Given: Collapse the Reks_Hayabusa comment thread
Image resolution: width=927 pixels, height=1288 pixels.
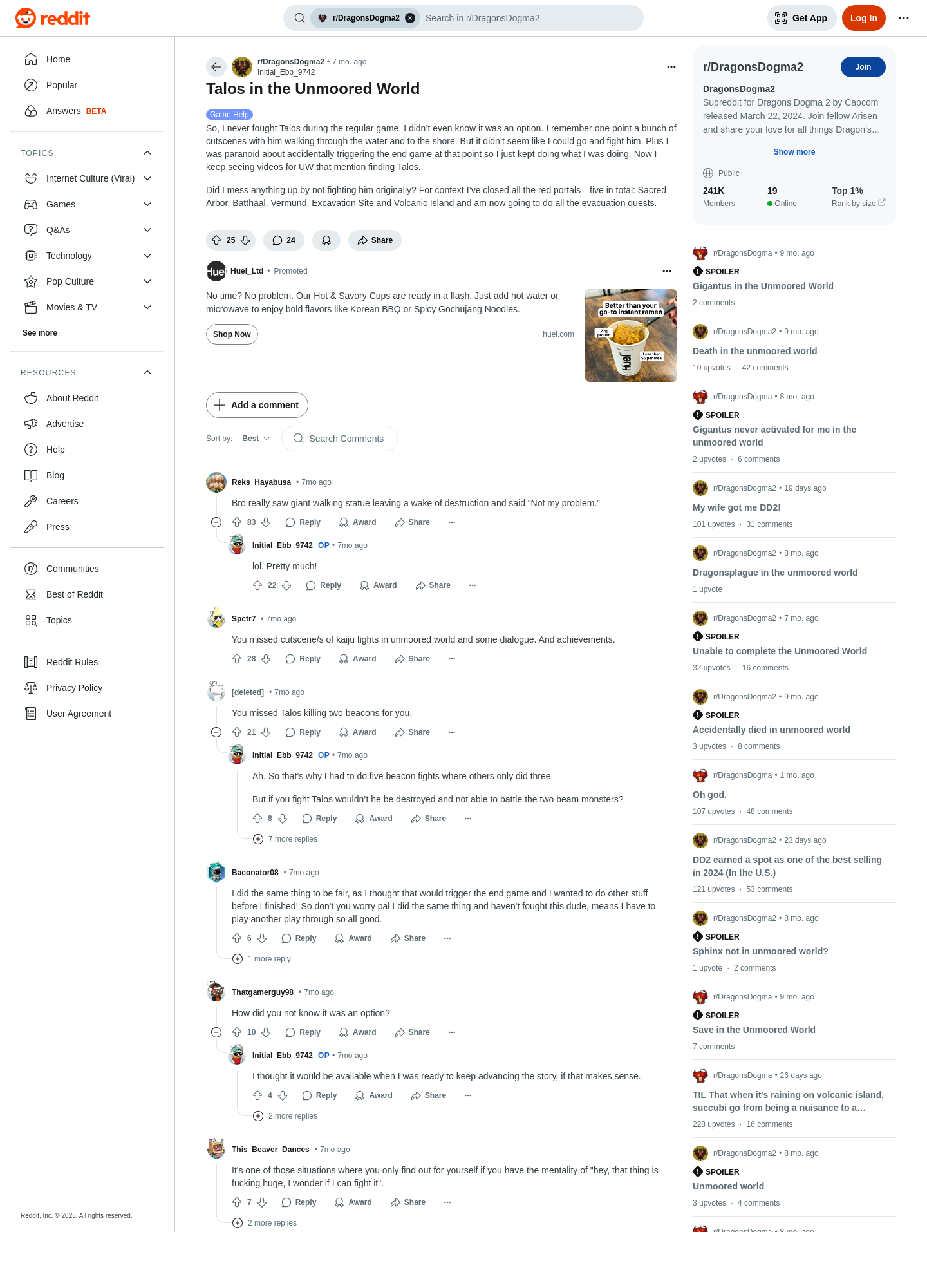Looking at the screenshot, I should [x=216, y=522].
